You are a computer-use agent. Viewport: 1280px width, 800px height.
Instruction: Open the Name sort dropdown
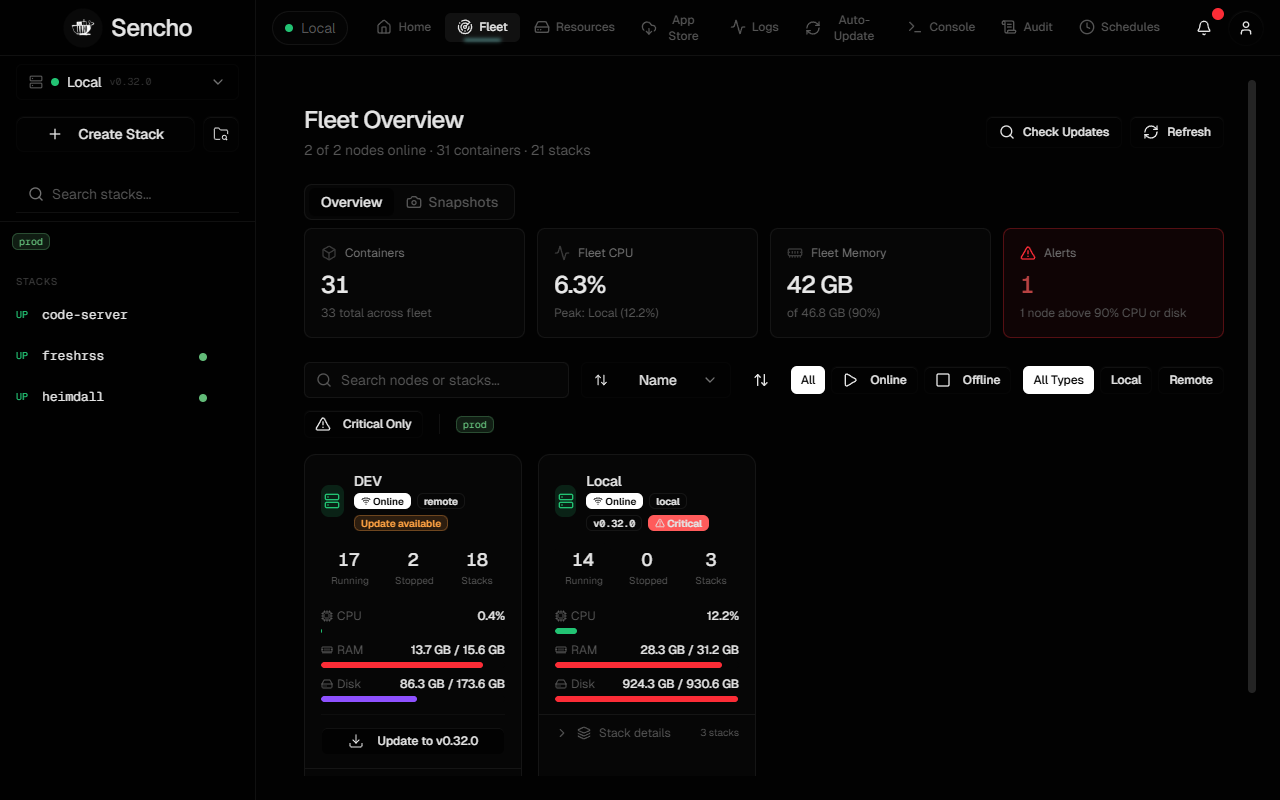[677, 380]
